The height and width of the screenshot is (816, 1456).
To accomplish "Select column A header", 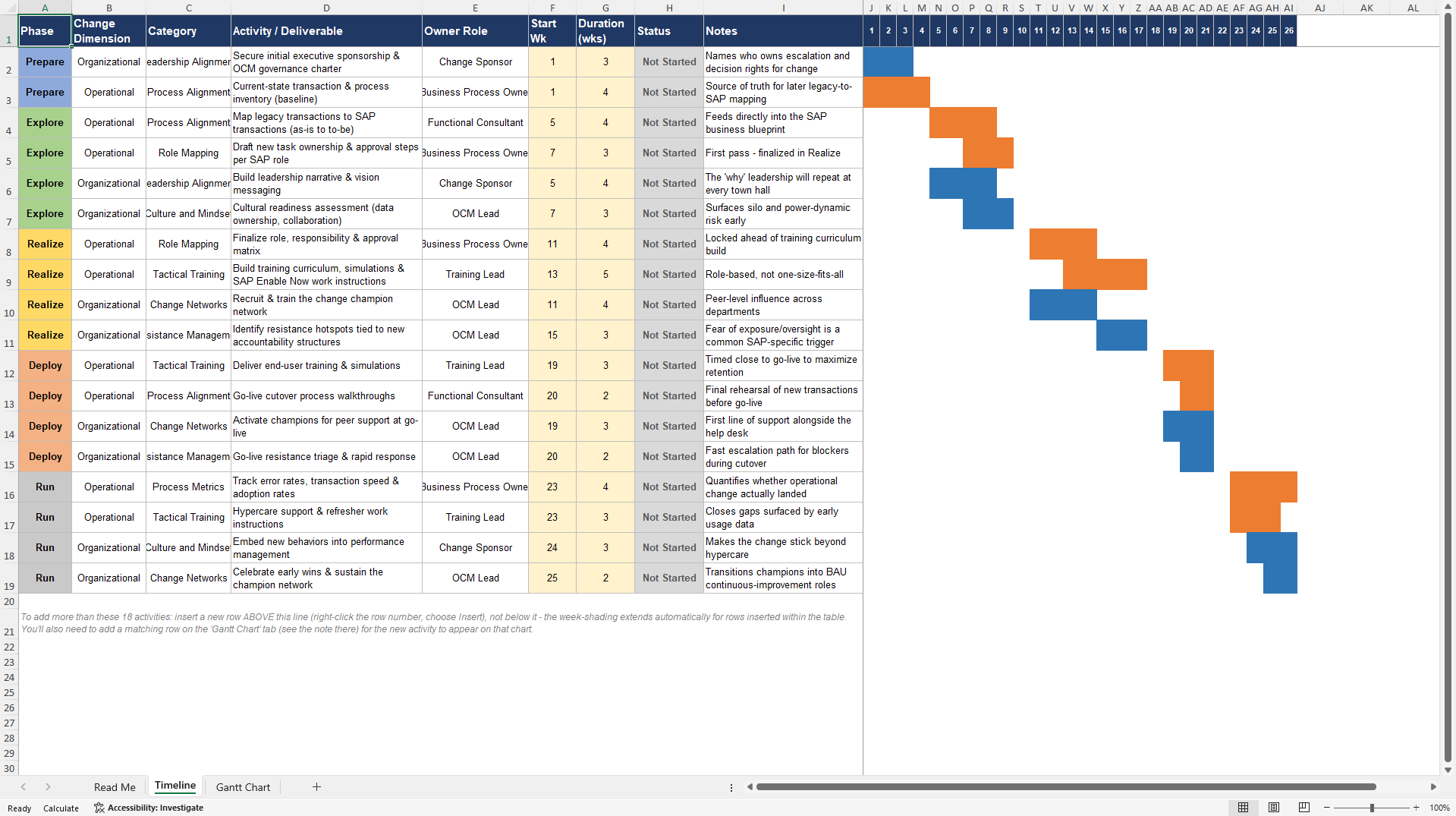I will click(x=45, y=8).
